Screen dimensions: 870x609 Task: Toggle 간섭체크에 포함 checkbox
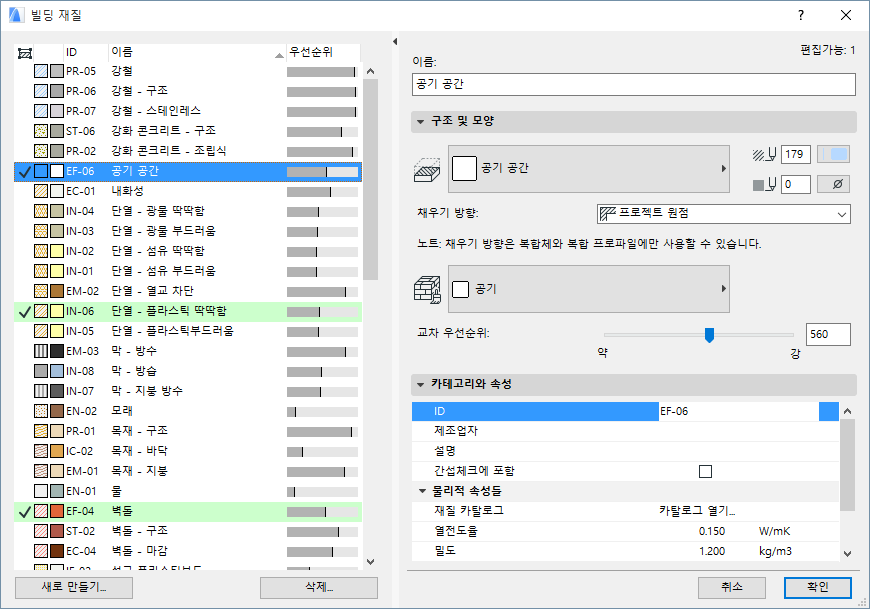coord(705,471)
